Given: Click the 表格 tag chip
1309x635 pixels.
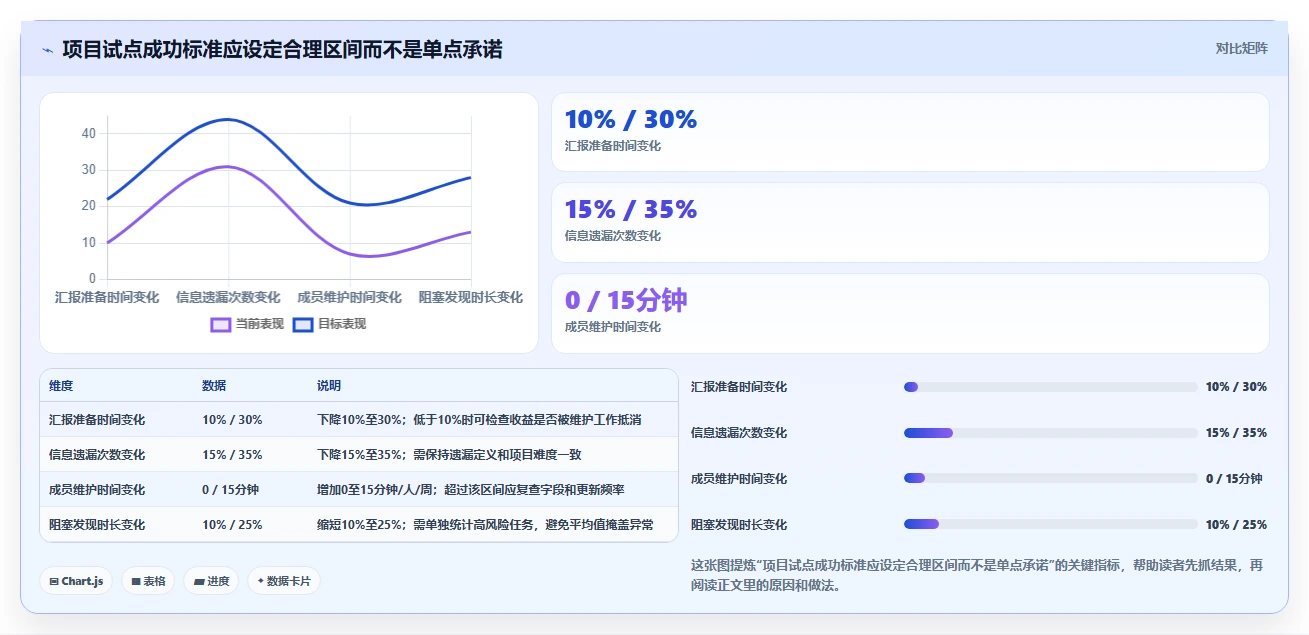Looking at the screenshot, I should 148,581.
